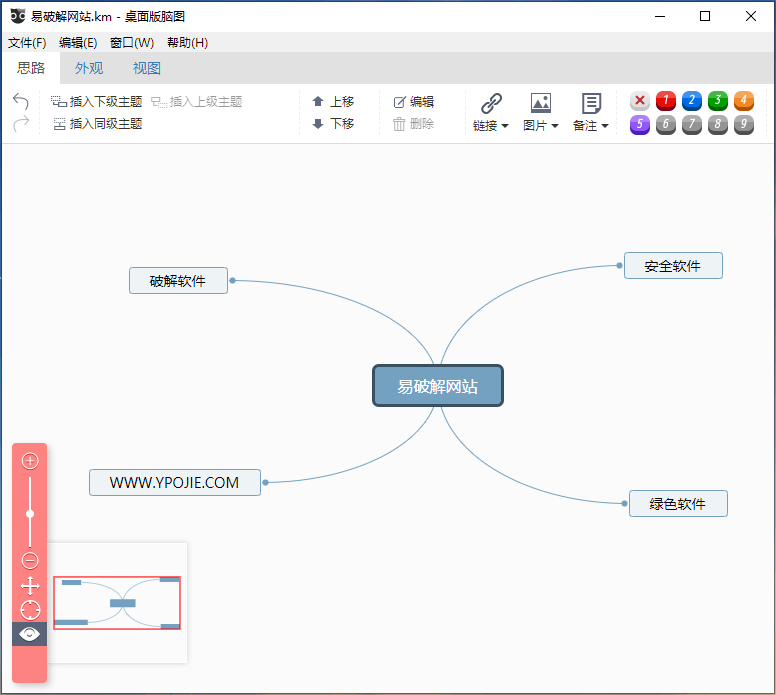Toggle navigator preview eye icon
This screenshot has width=776, height=695.
pyautogui.click(x=30, y=634)
